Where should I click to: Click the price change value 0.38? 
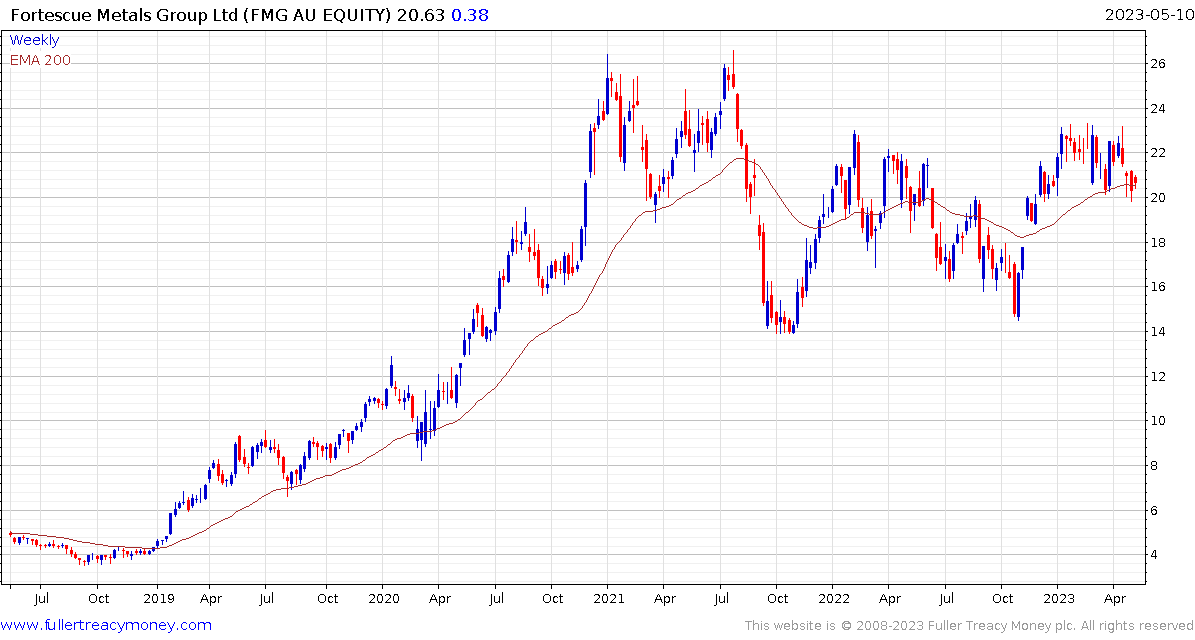470,15
